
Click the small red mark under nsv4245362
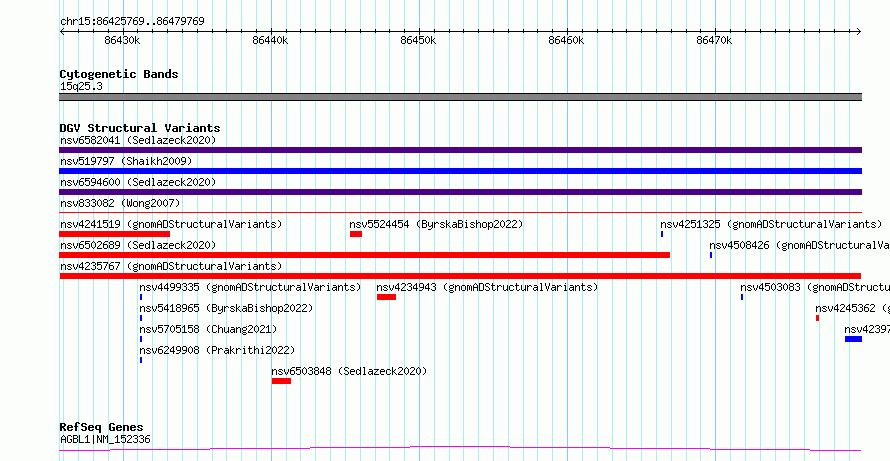coord(817,318)
